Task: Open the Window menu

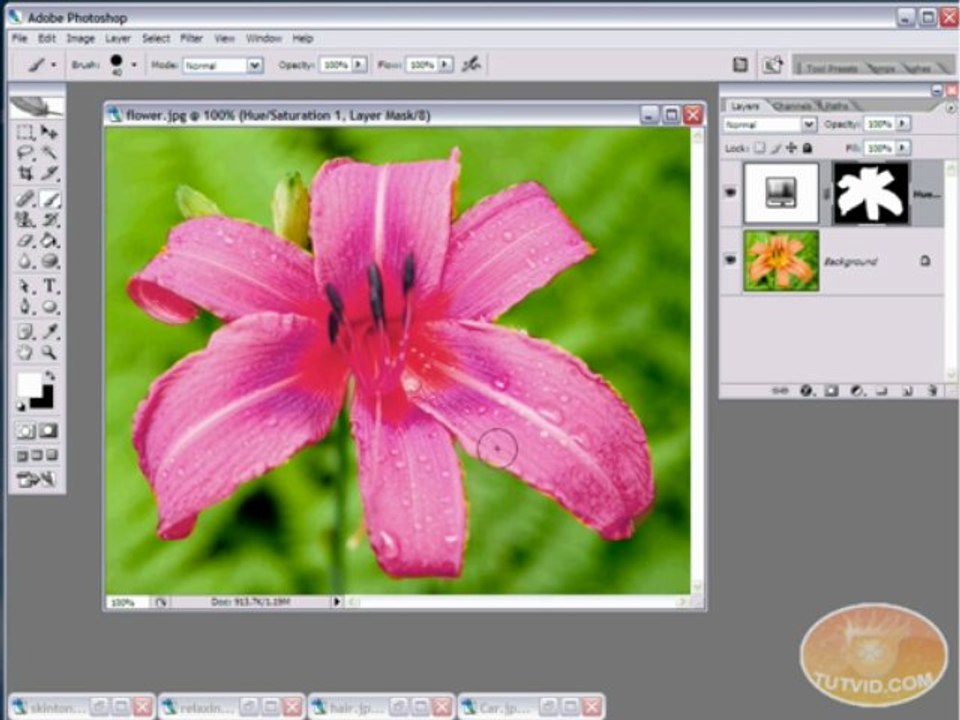Action: (x=263, y=38)
